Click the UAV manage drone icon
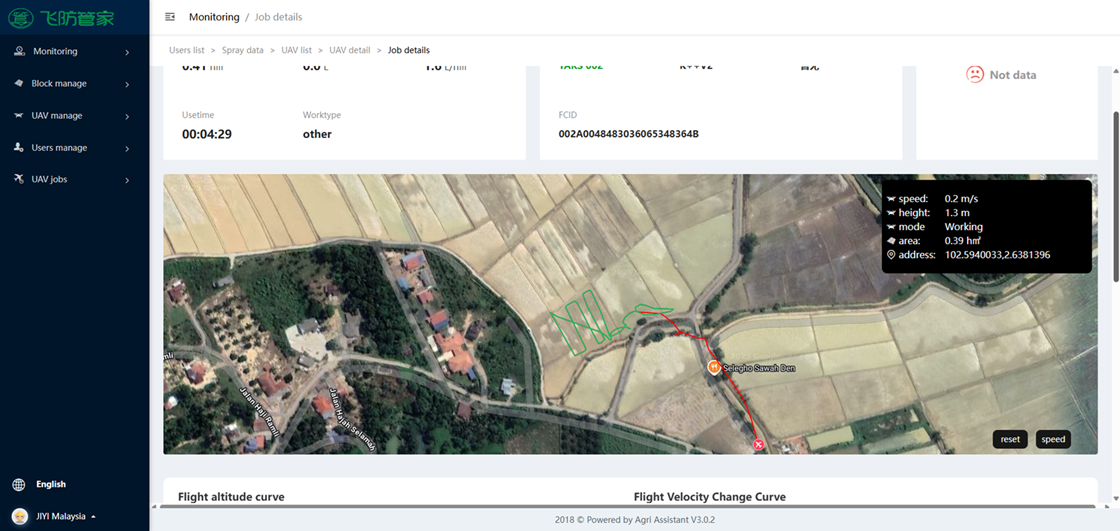Screen dimensions: 1120x531 [x=20, y=115]
